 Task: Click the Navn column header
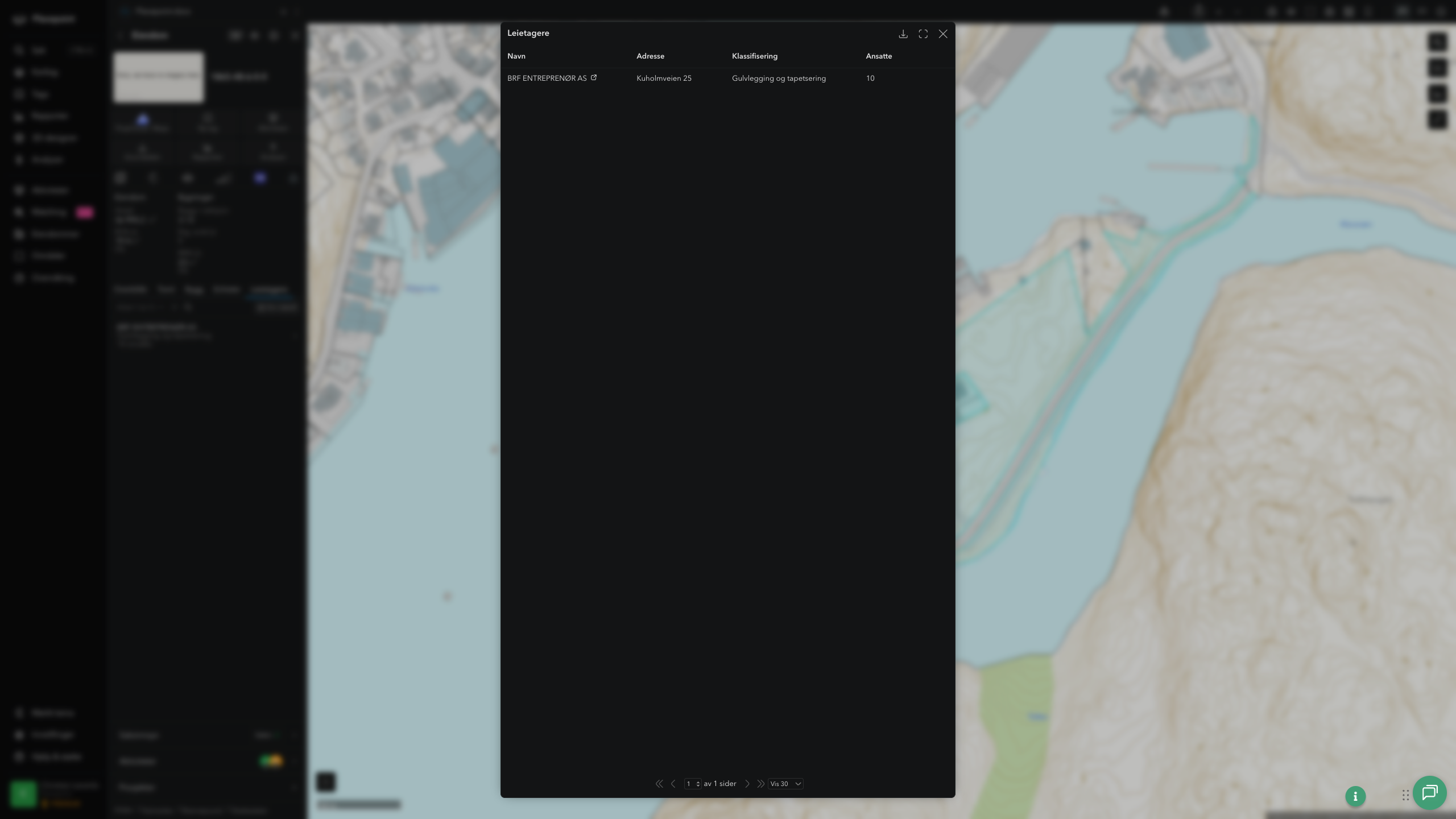[x=516, y=56]
